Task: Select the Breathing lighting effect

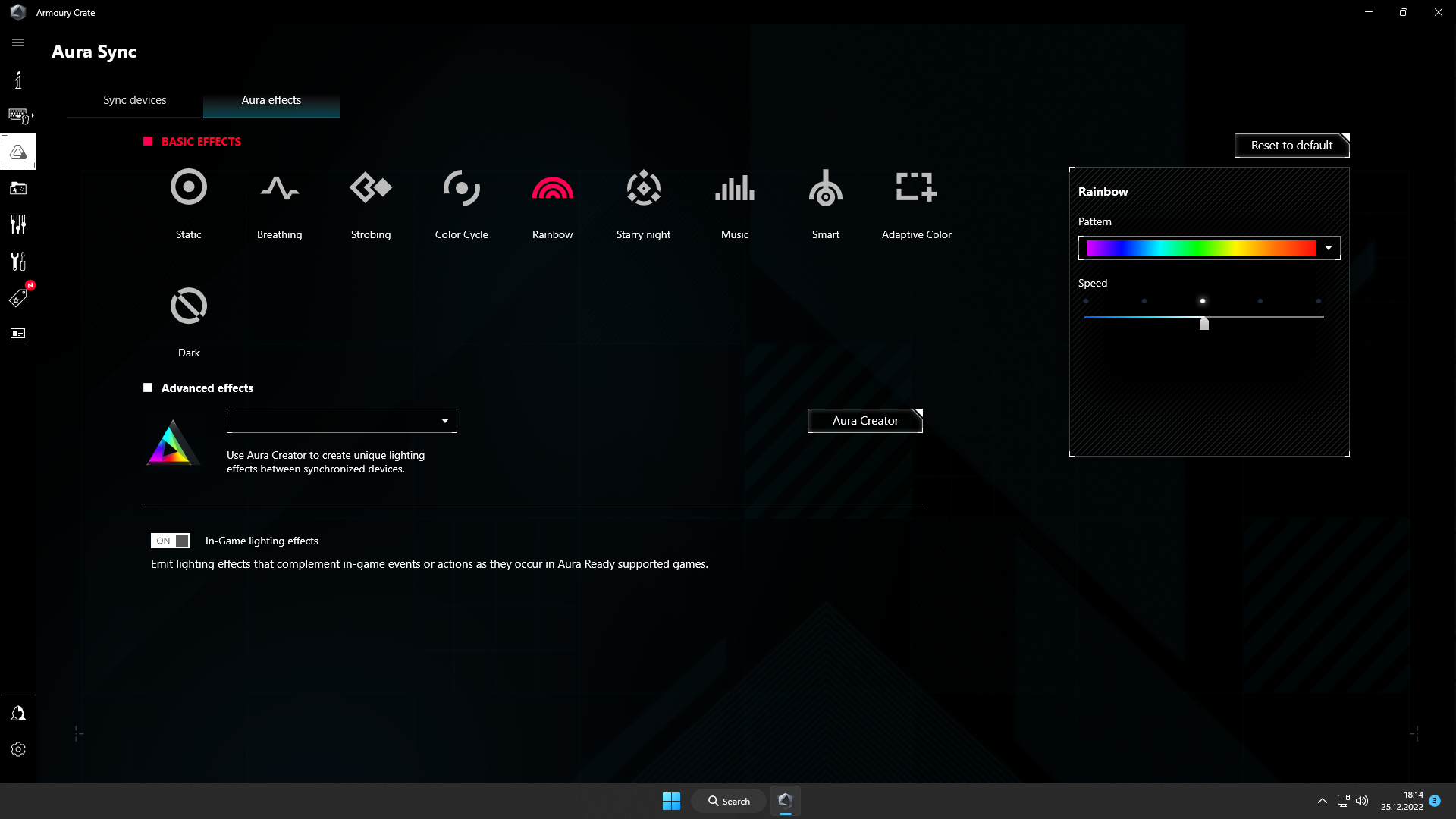Action: click(279, 199)
